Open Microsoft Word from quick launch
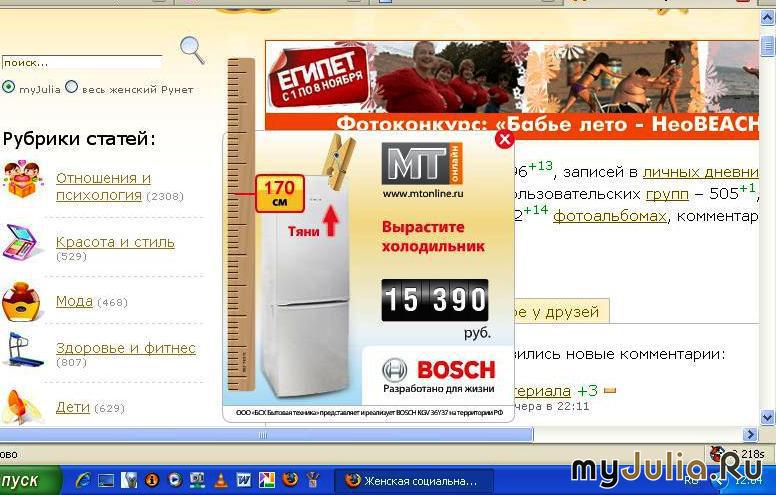This screenshot has height=495, width=776. click(244, 480)
